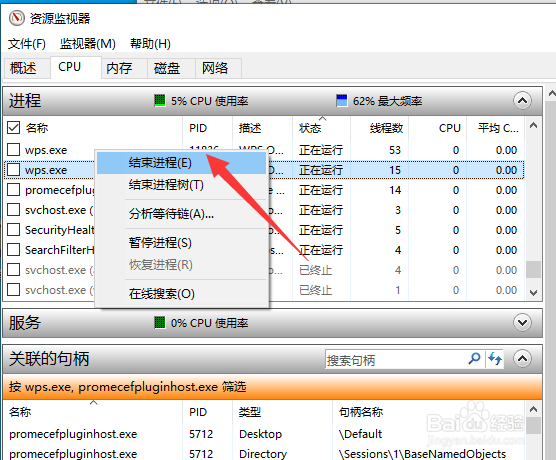Click process list scrollbar down arrow
Image resolution: width=556 pixels, height=460 pixels.
coord(533,293)
